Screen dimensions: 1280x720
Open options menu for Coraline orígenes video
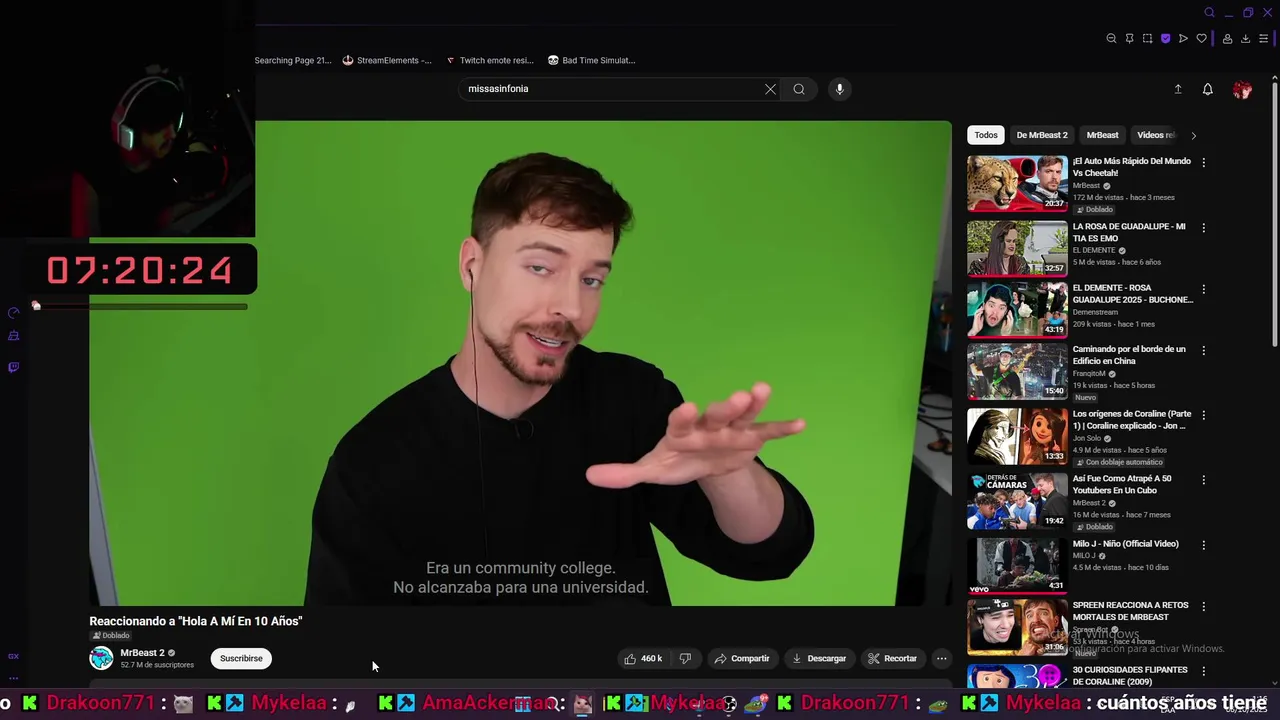point(1203,415)
